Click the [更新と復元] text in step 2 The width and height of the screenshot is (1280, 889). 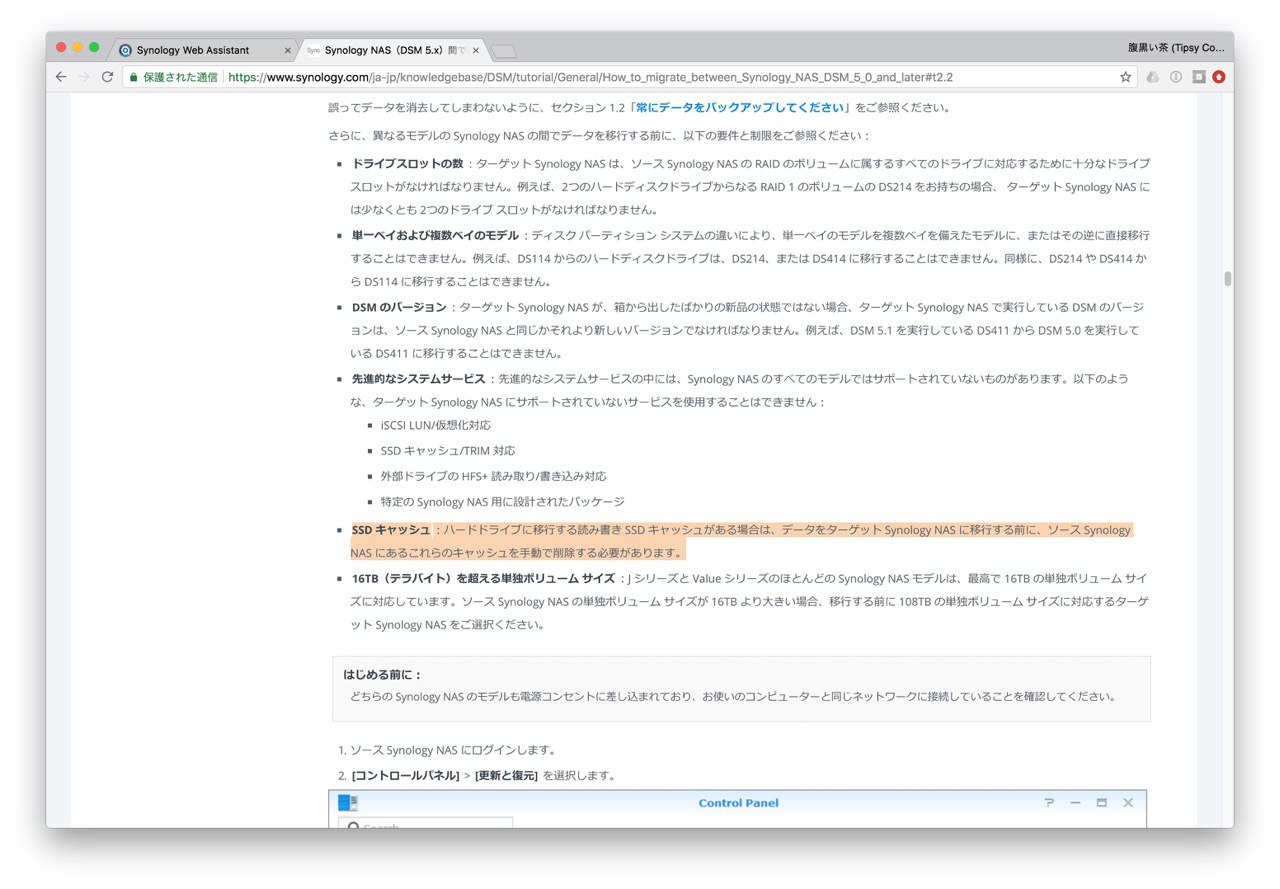pos(506,776)
